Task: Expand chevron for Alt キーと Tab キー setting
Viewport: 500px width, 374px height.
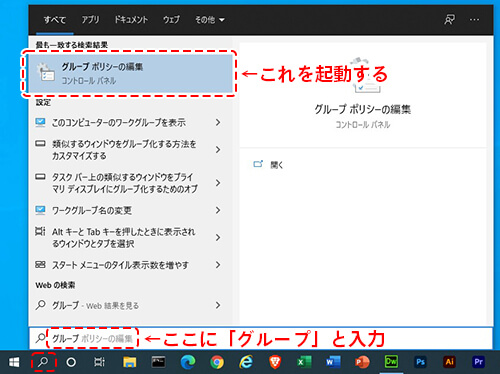Action: (218, 238)
